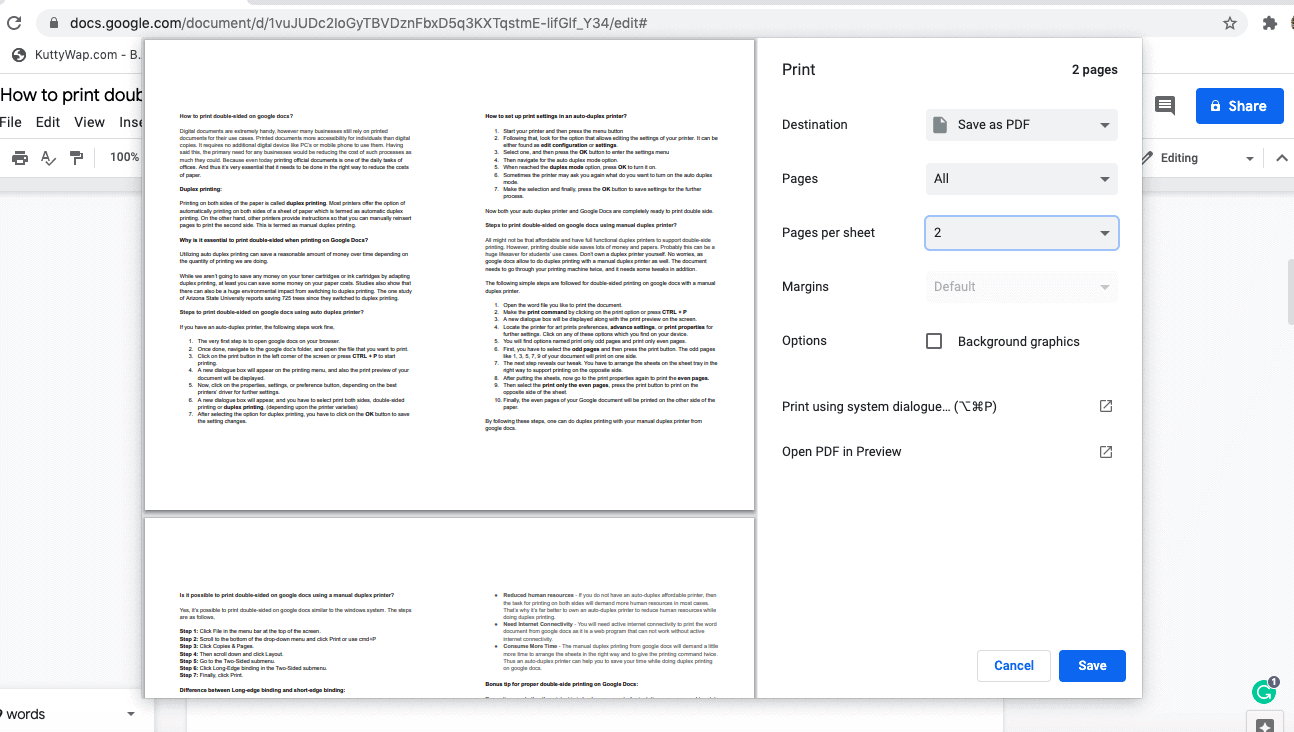Cancel the print dialog
The width and height of the screenshot is (1294, 732).
point(1014,665)
